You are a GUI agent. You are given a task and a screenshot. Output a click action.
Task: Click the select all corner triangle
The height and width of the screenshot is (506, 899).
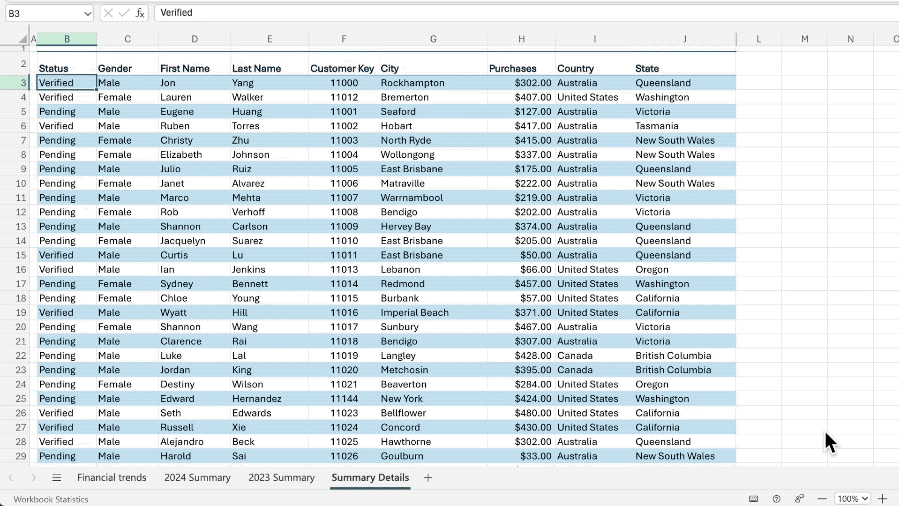click(x=23, y=39)
